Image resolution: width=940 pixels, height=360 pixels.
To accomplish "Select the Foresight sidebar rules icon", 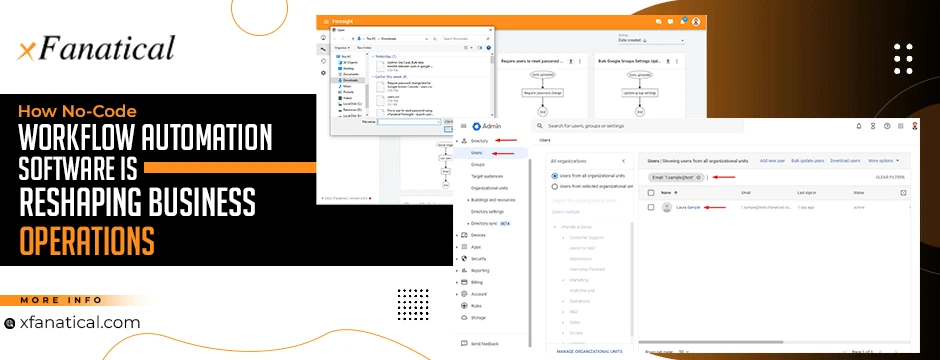I will (324, 49).
